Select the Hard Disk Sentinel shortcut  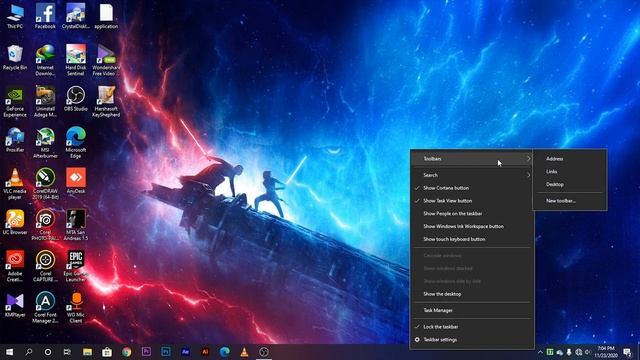pyautogui.click(x=76, y=61)
